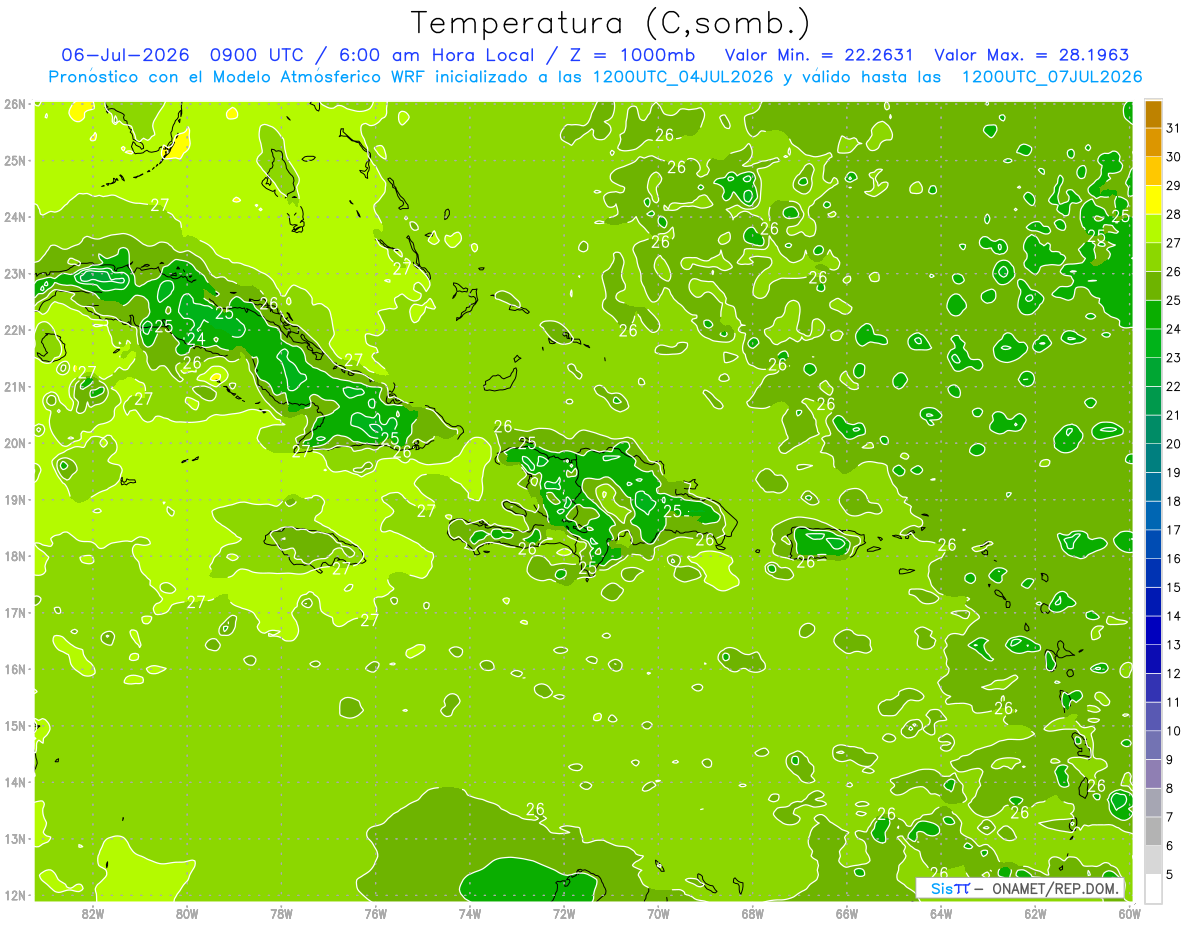Click the '12N' latitude axis label

(14, 895)
